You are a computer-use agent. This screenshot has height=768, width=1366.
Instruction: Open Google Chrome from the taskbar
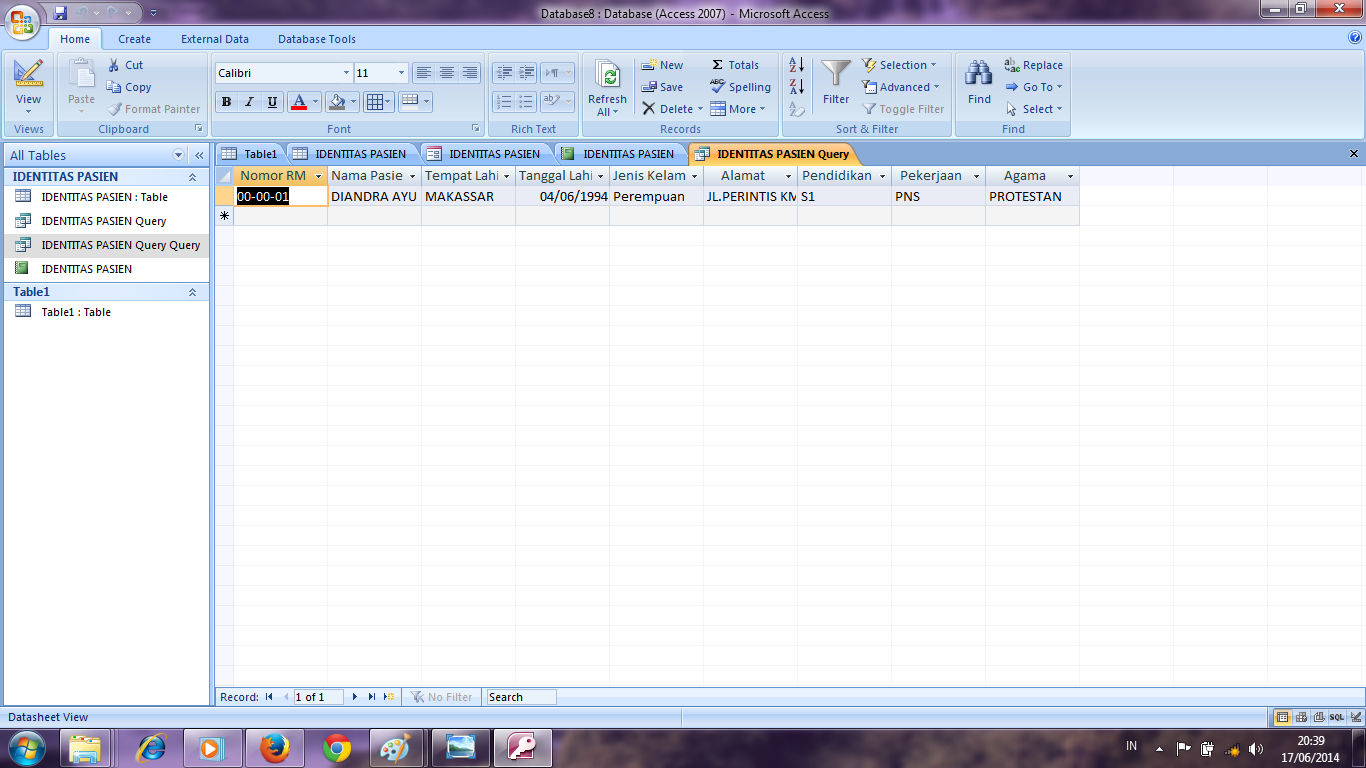coord(337,748)
